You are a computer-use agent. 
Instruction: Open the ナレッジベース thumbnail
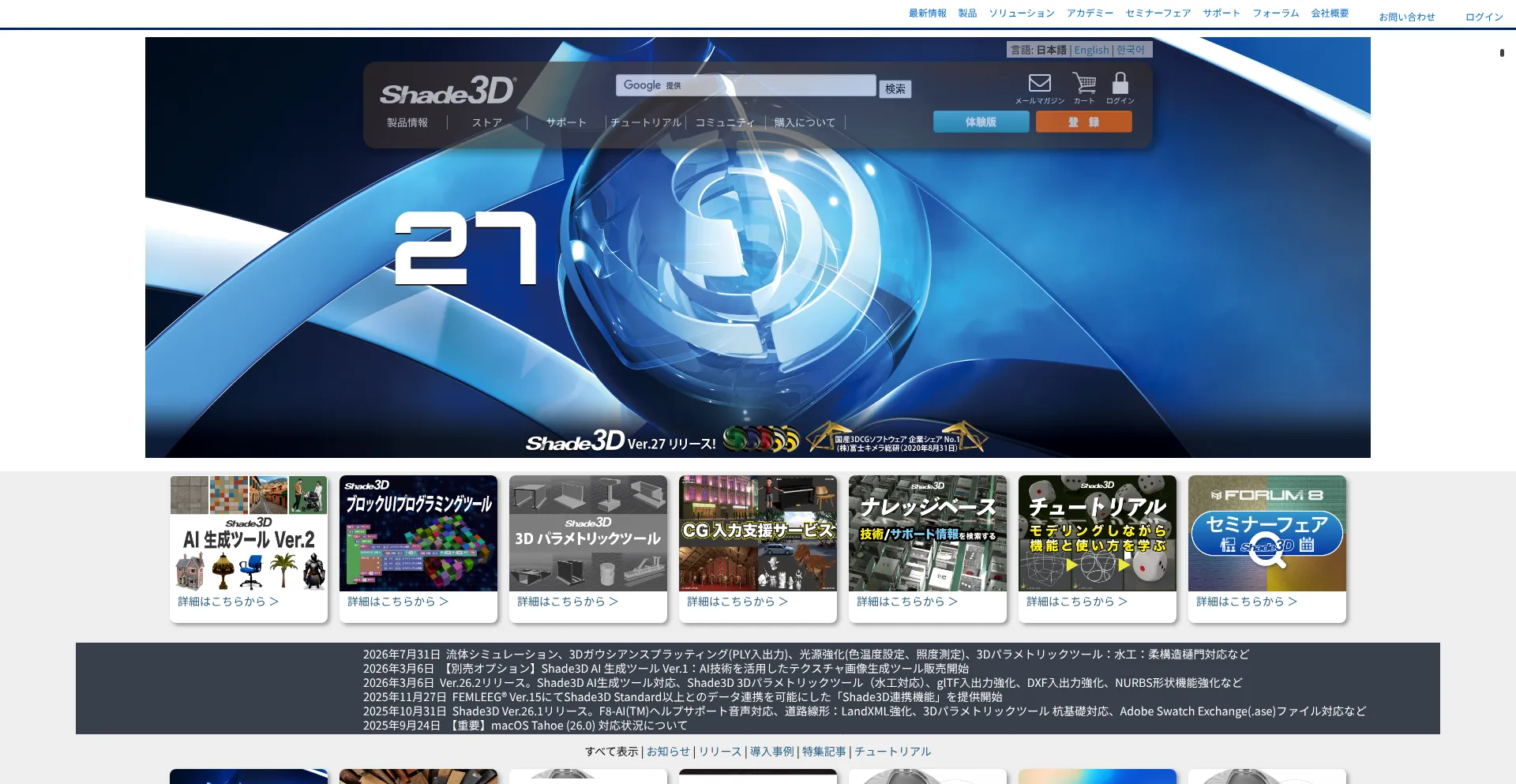click(928, 533)
